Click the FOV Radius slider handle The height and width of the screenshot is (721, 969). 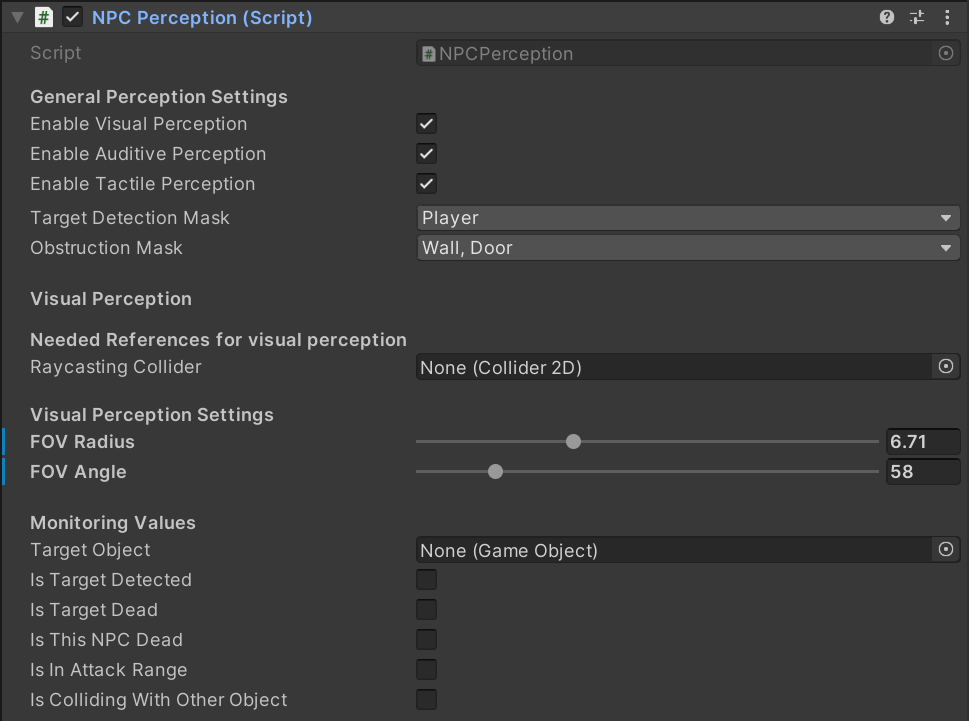point(573,442)
